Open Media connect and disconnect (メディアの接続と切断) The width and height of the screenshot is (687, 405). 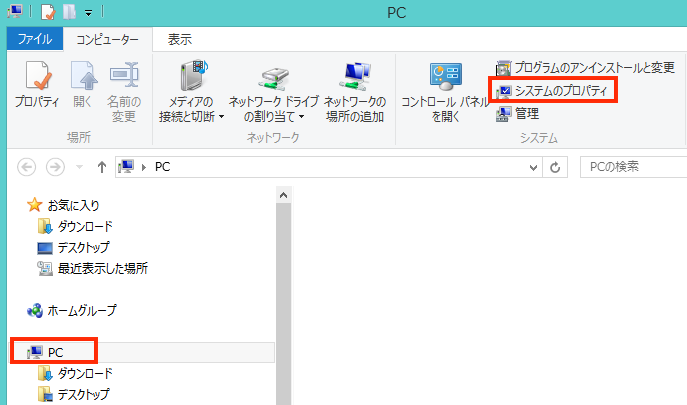coord(191,92)
